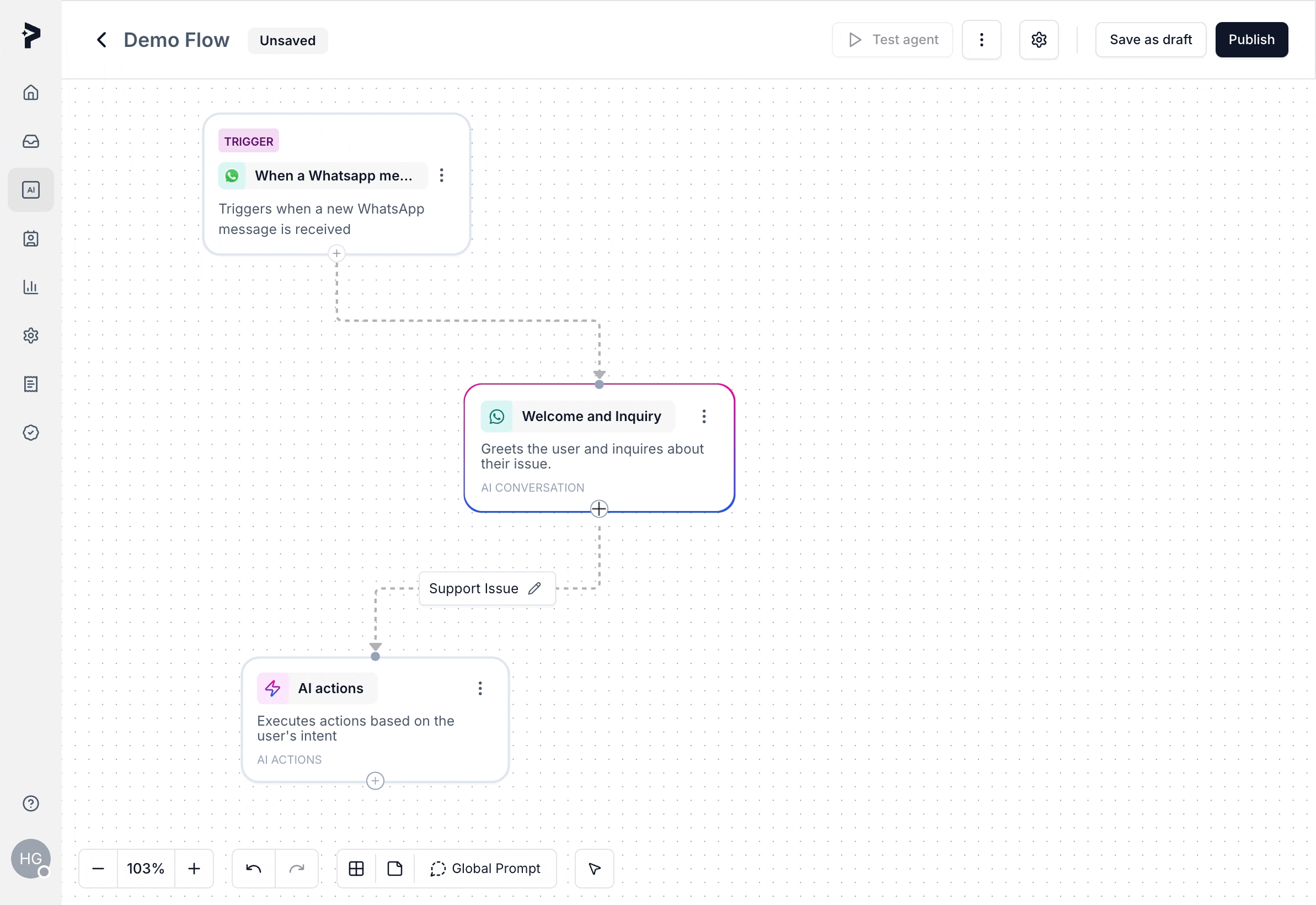Screen dimensions: 1316x905
Task: Open Welcome and Inquiry node options menu
Action: point(703,417)
